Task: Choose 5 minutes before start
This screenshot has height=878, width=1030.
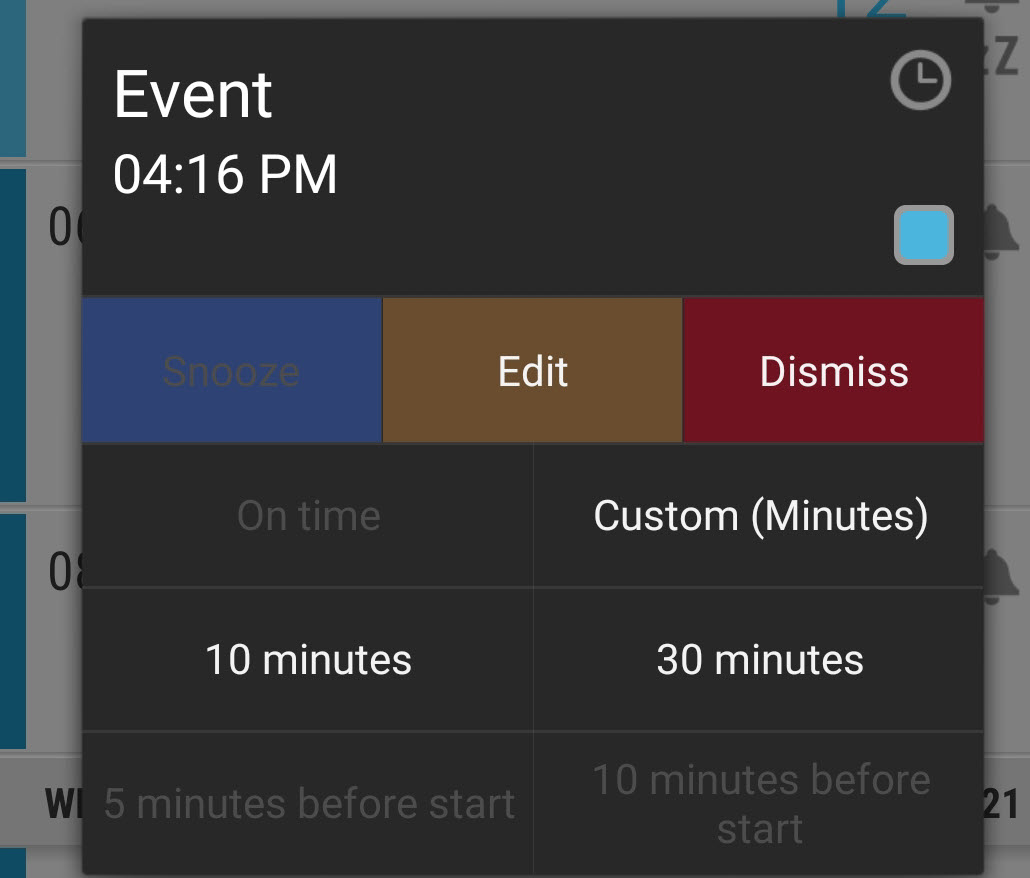Action: 308,803
